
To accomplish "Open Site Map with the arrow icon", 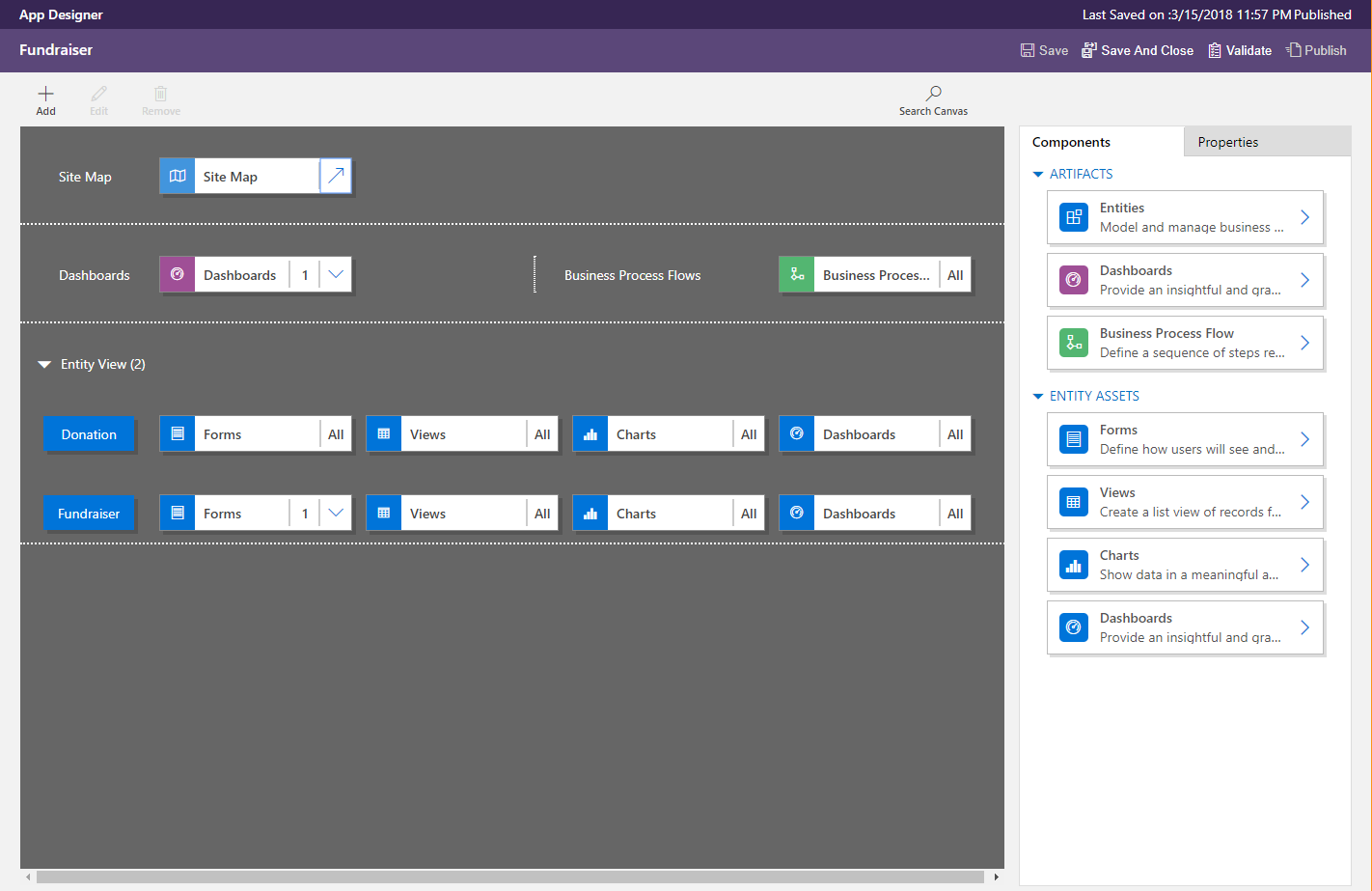I will click(x=336, y=177).
